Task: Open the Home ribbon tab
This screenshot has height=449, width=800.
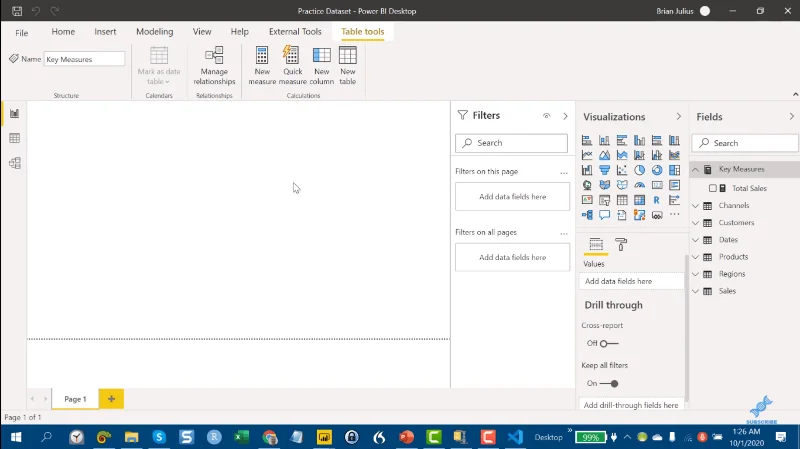Action: pos(63,32)
